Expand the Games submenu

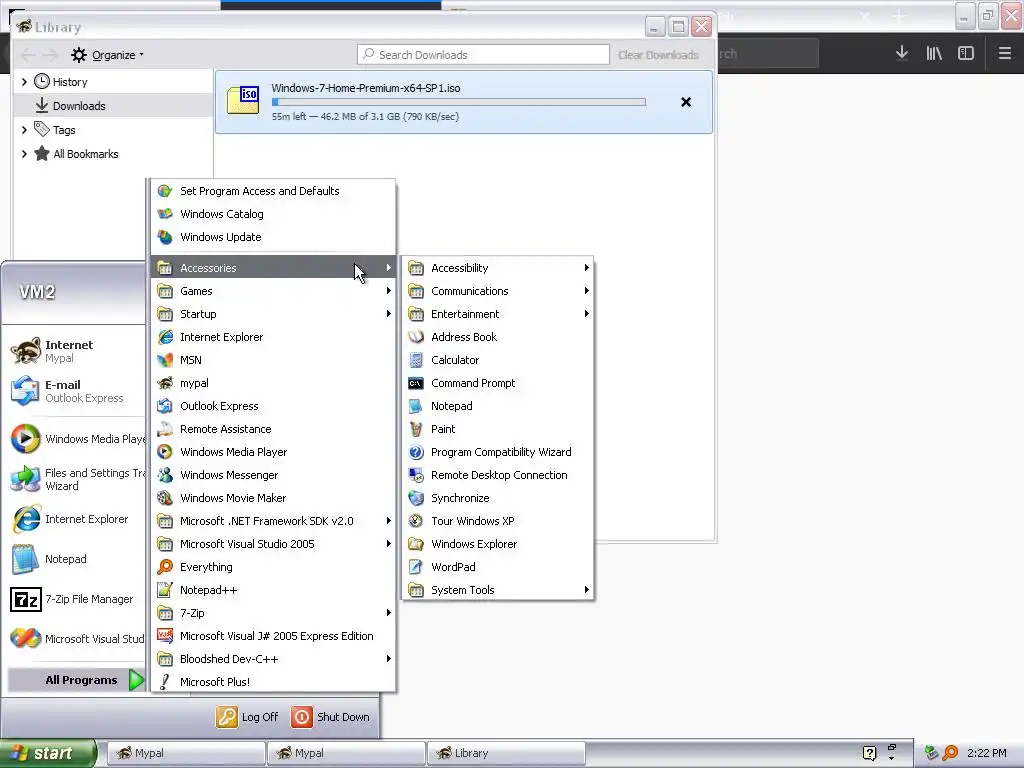pyautogui.click(x=273, y=291)
